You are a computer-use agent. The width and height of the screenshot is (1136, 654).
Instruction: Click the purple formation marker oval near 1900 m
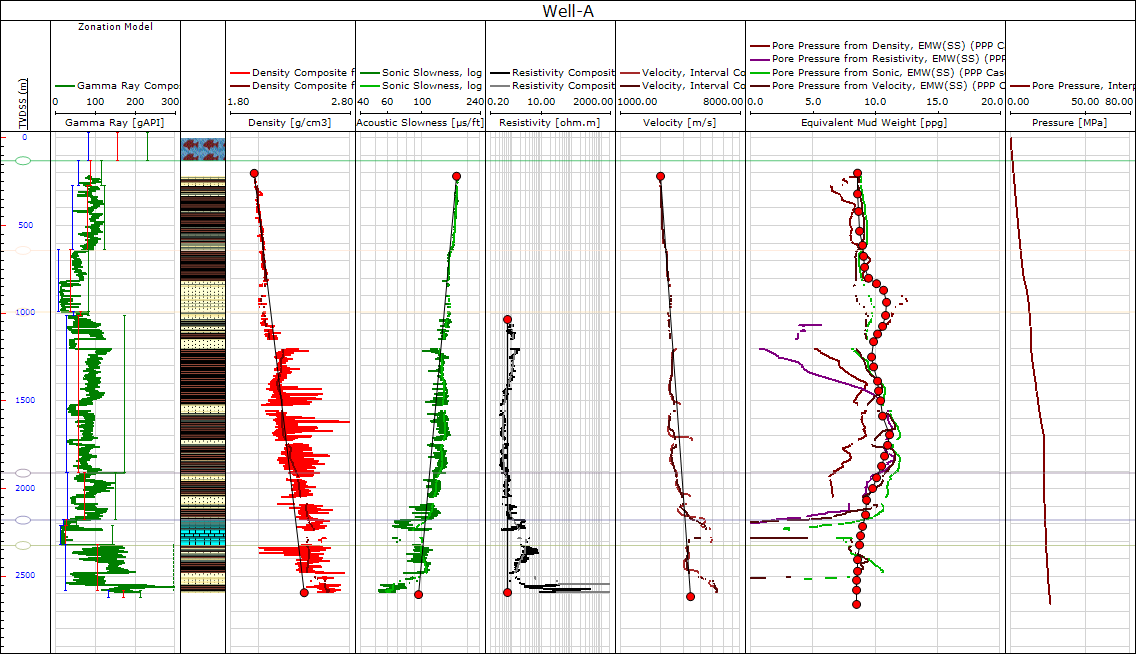point(24,473)
